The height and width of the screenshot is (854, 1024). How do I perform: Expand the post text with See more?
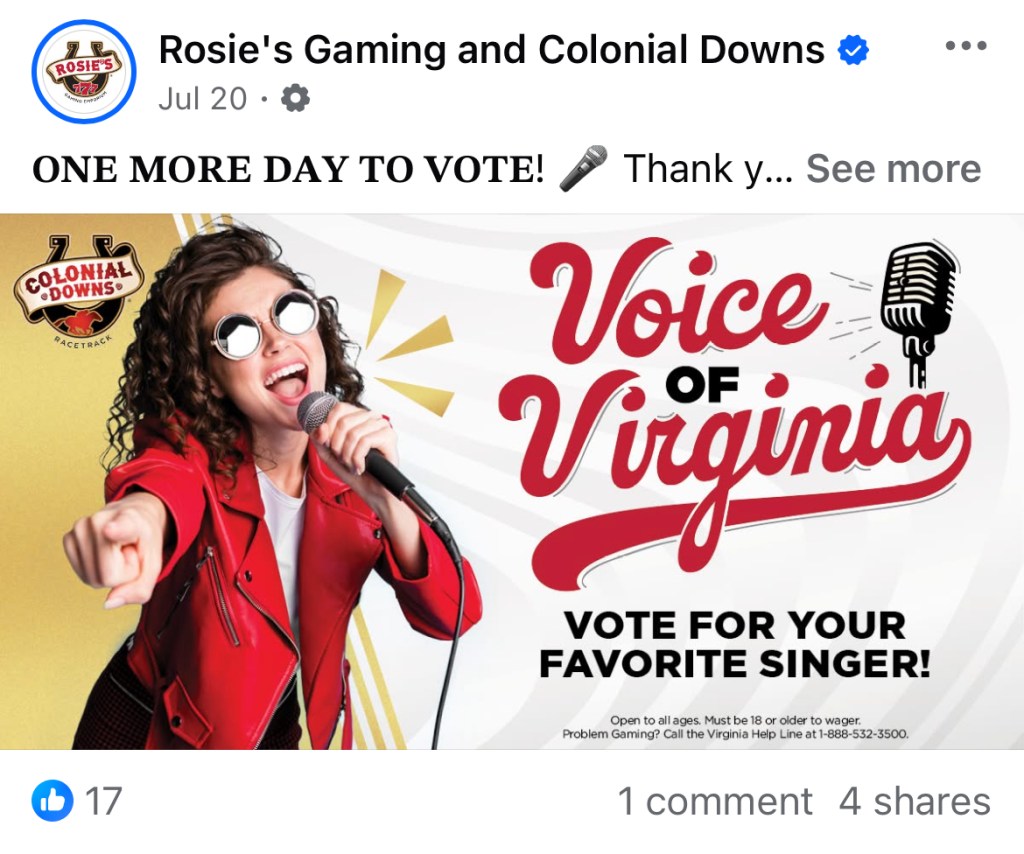coord(893,169)
